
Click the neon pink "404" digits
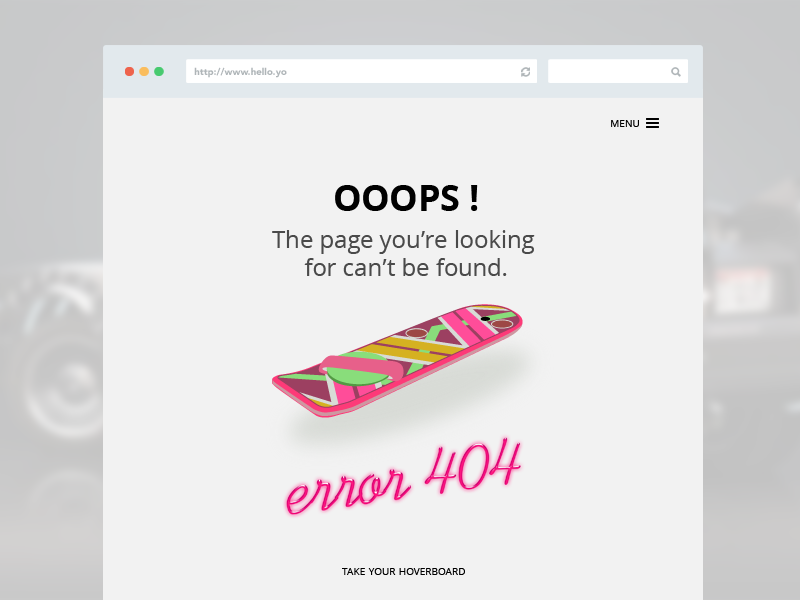click(x=472, y=464)
